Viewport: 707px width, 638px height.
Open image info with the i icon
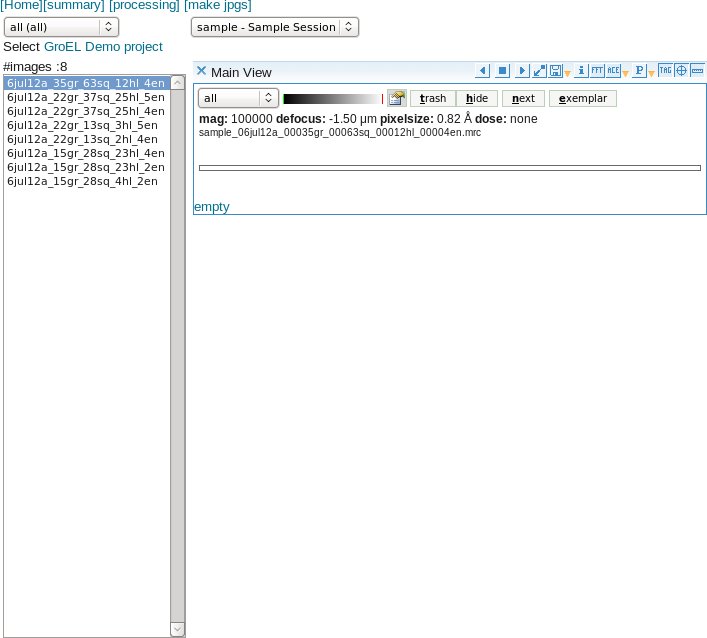582,71
